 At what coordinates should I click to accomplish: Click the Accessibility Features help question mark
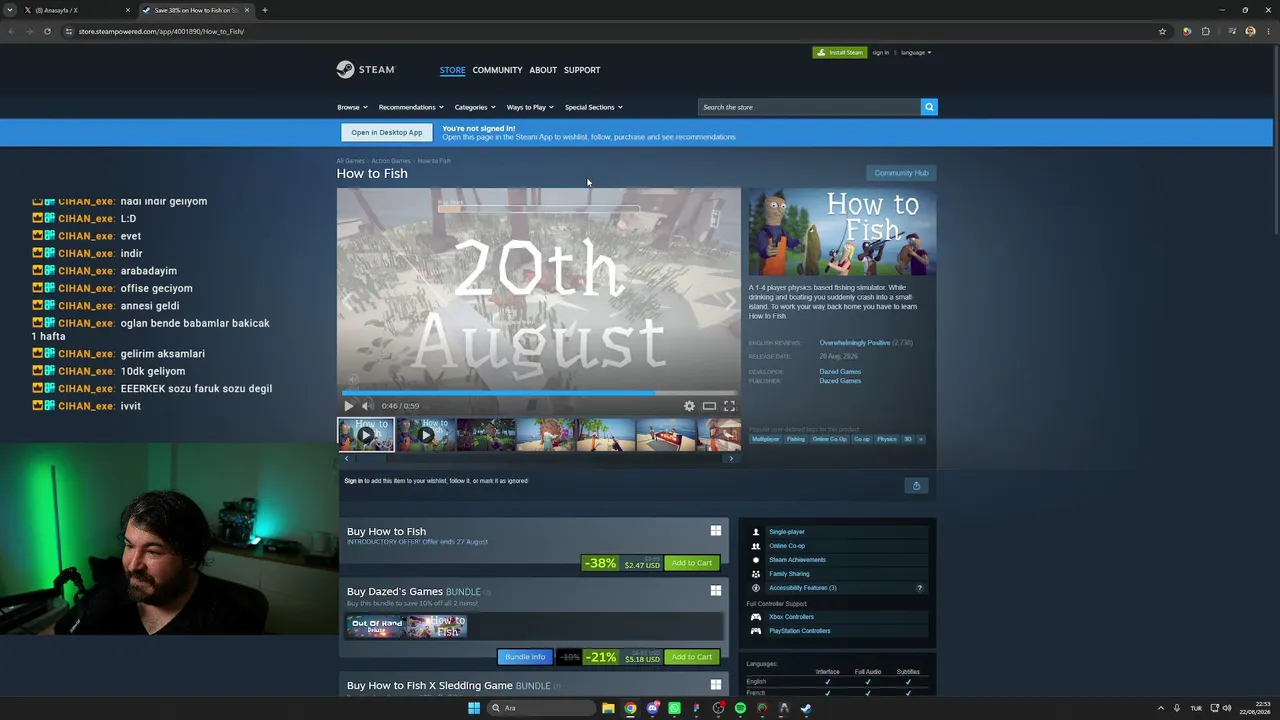click(x=920, y=588)
